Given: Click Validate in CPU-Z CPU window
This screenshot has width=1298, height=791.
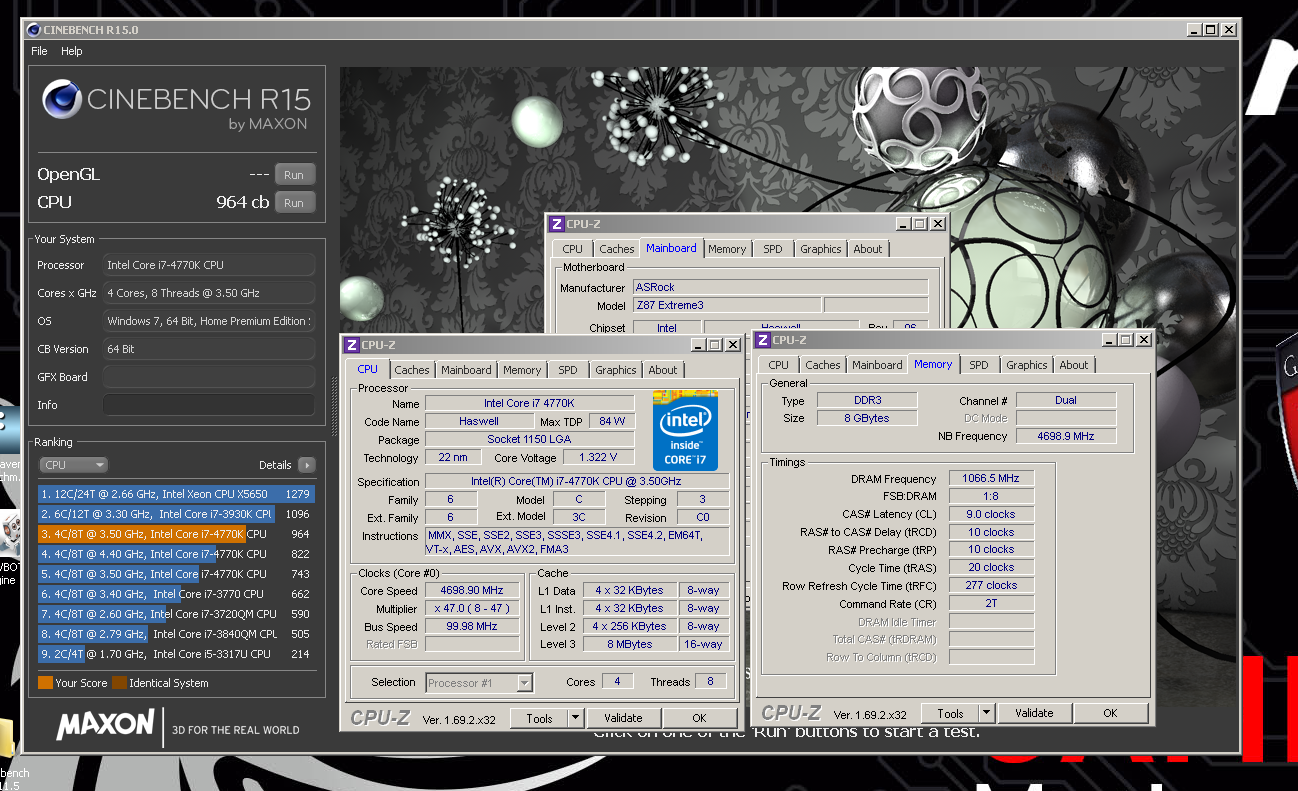Looking at the screenshot, I should 623,718.
